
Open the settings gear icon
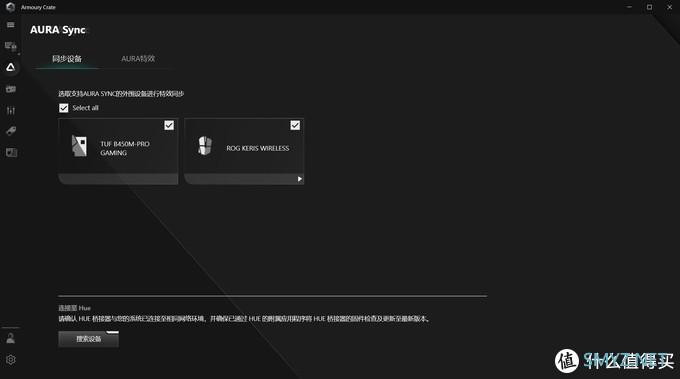(11, 359)
